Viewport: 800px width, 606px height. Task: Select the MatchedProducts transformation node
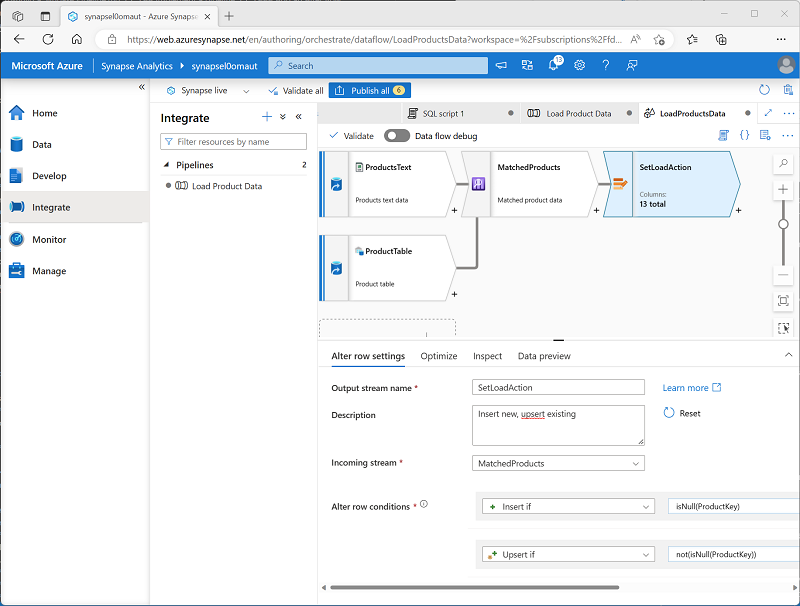click(x=529, y=184)
